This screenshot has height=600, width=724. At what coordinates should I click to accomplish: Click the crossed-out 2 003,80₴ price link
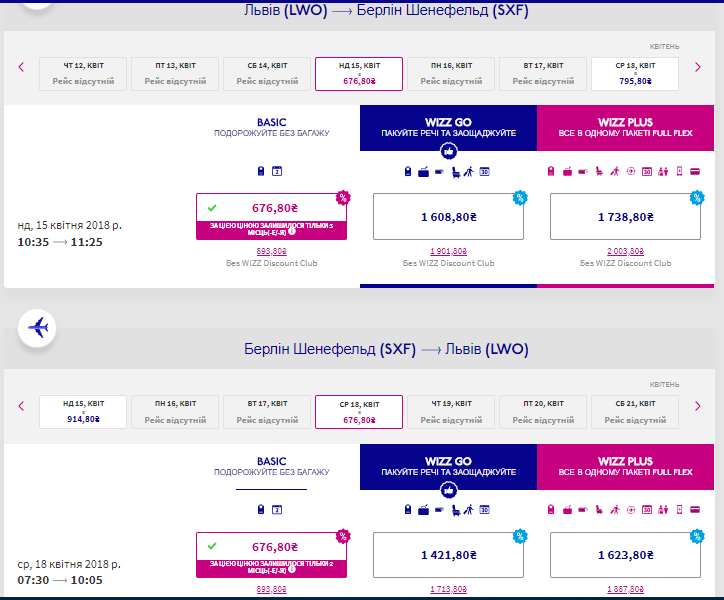[625, 251]
